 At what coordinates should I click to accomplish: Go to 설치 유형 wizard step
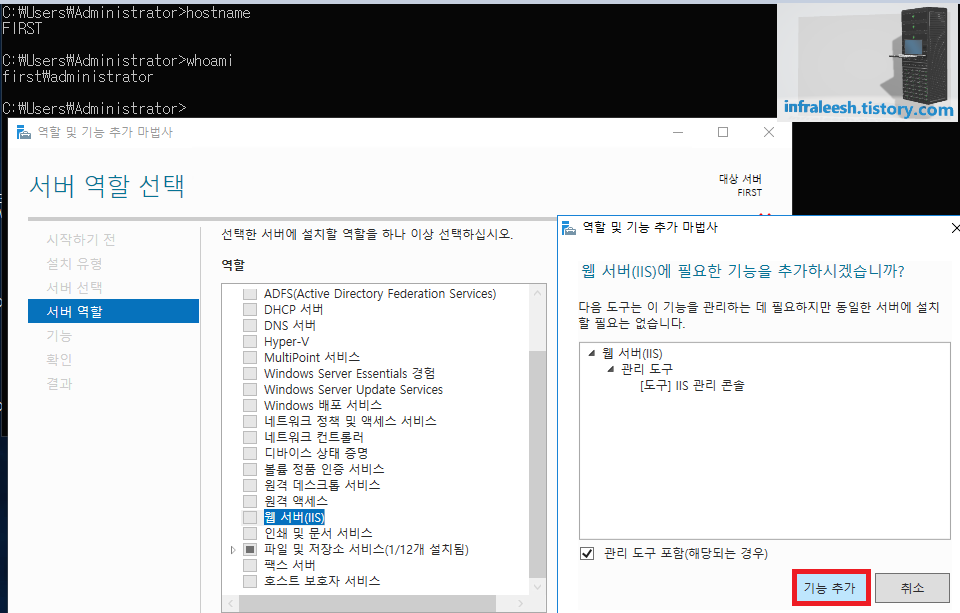(74, 264)
